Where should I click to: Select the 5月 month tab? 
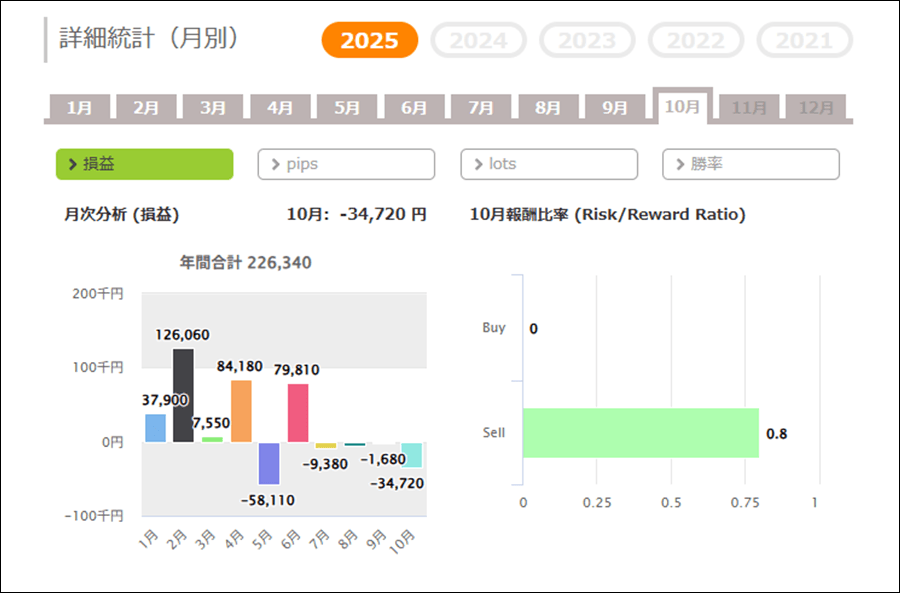pos(347,108)
